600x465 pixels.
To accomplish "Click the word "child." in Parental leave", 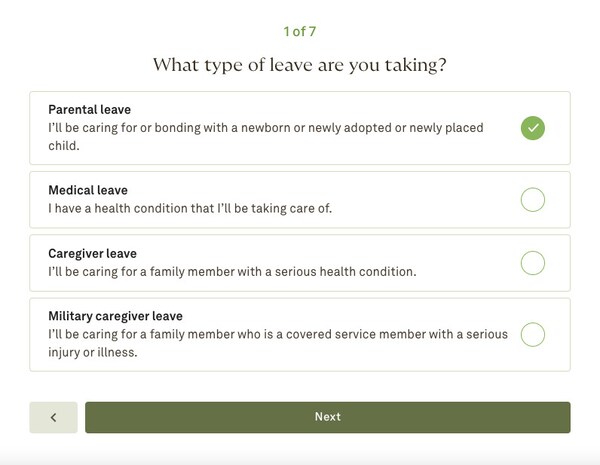I will 63,146.
